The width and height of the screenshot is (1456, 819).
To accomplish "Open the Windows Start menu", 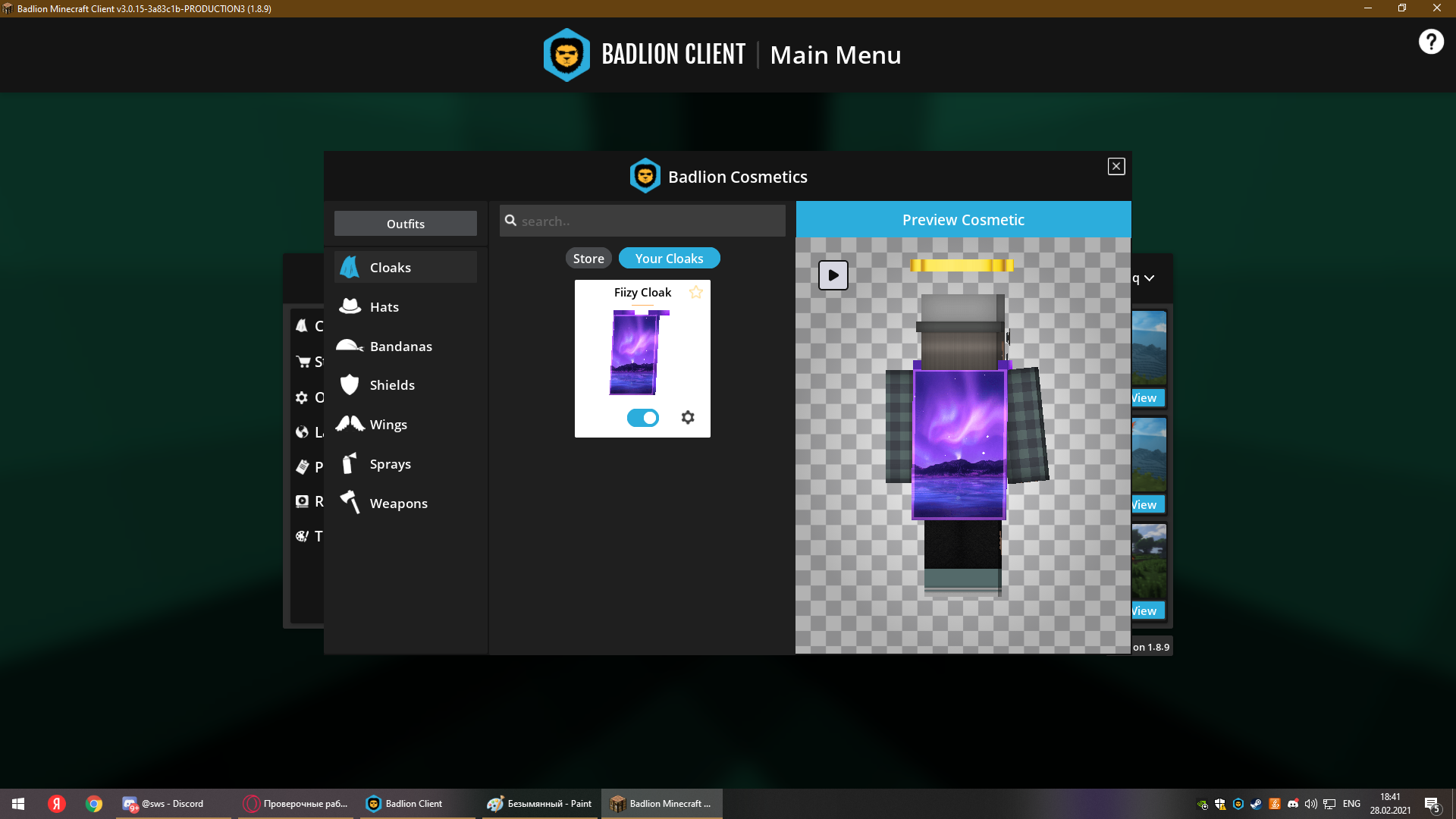I will tap(18, 804).
